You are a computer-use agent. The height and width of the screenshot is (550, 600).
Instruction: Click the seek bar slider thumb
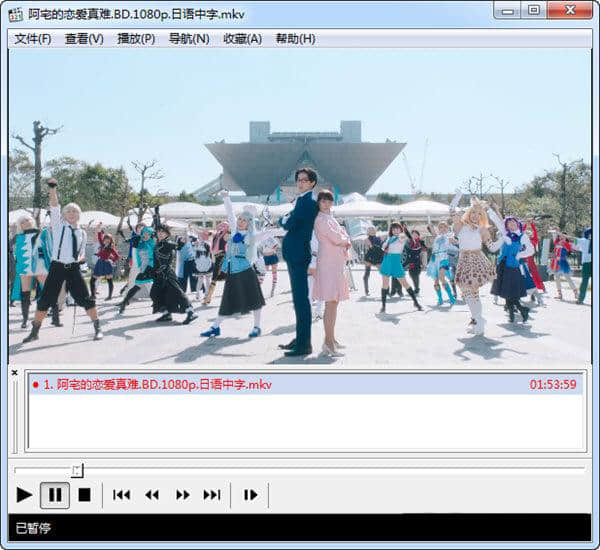click(x=77, y=469)
